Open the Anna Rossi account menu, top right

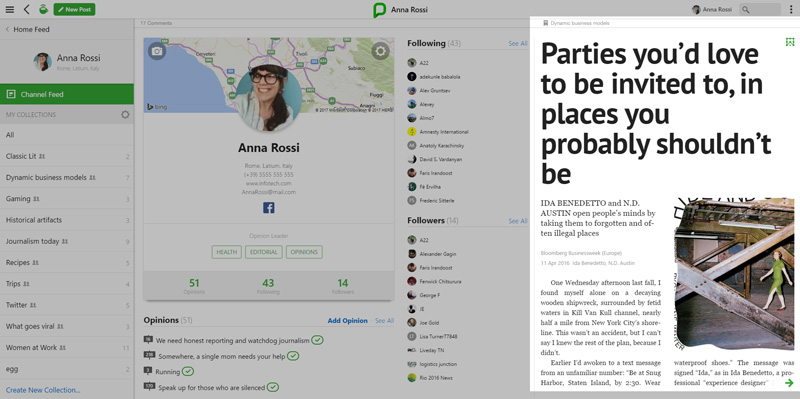coord(711,9)
